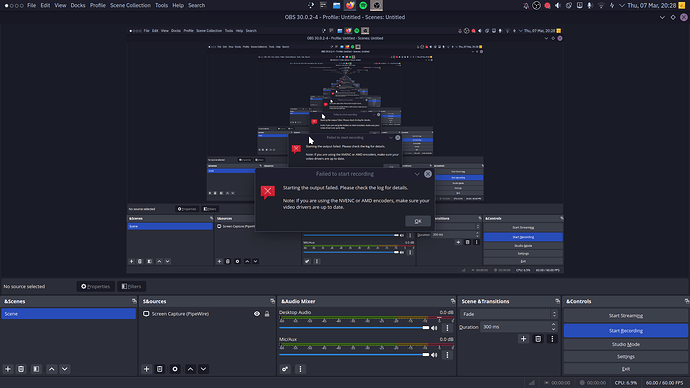Open scene filters icon in Scenes panel
690x388 pixels.
coord(36,369)
